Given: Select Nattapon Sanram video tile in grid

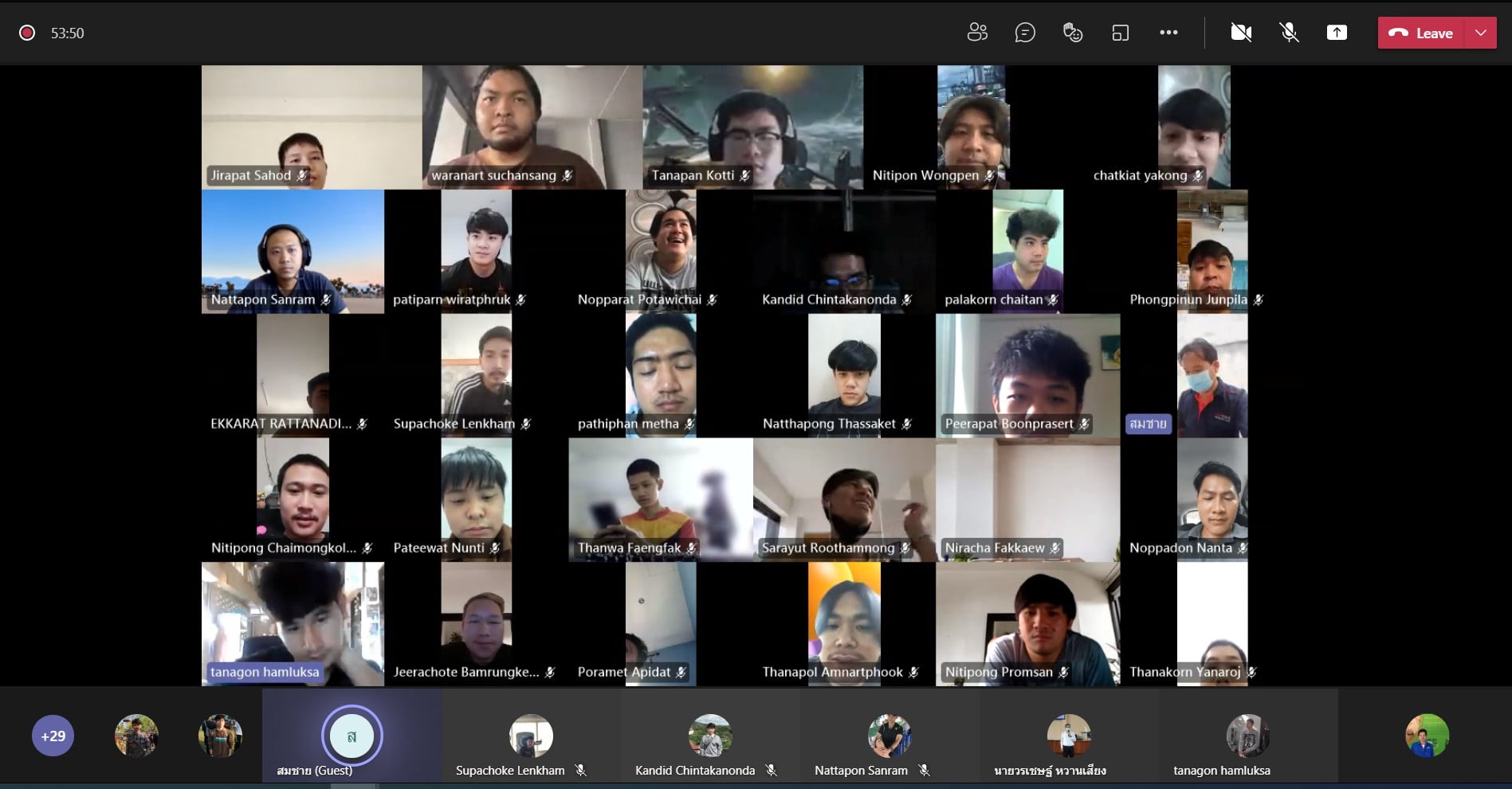Looking at the screenshot, I should (293, 251).
